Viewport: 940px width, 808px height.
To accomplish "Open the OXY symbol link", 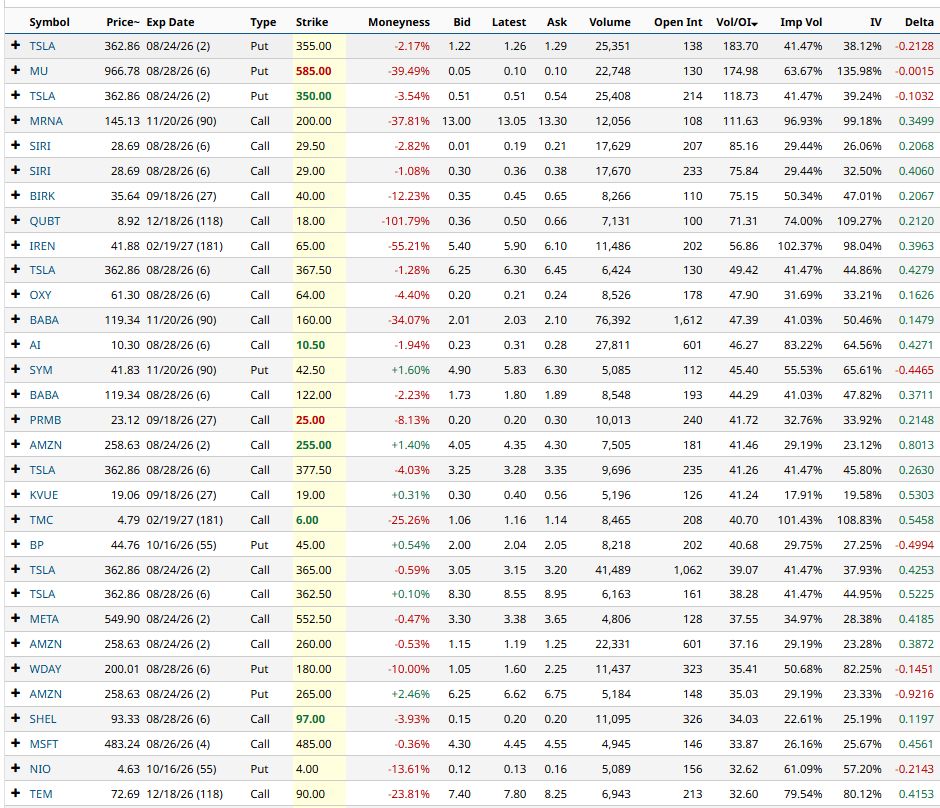I will (40, 295).
